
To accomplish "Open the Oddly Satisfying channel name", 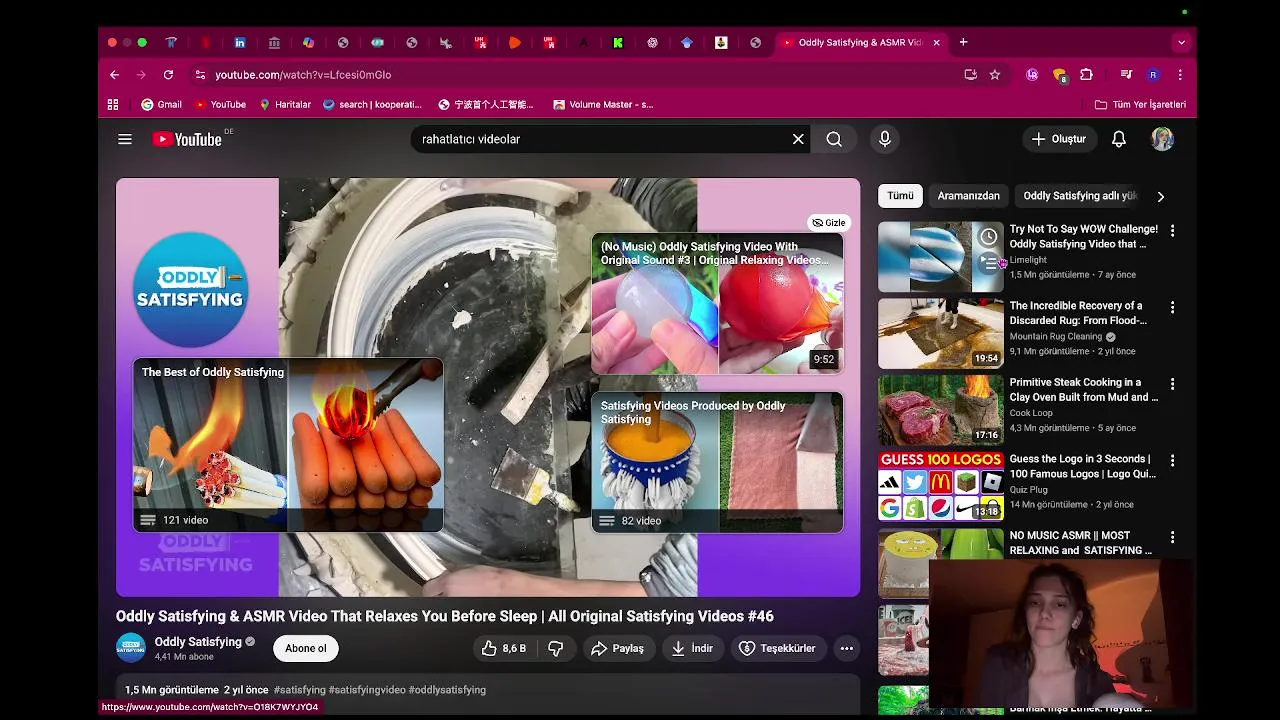I will coord(198,642).
